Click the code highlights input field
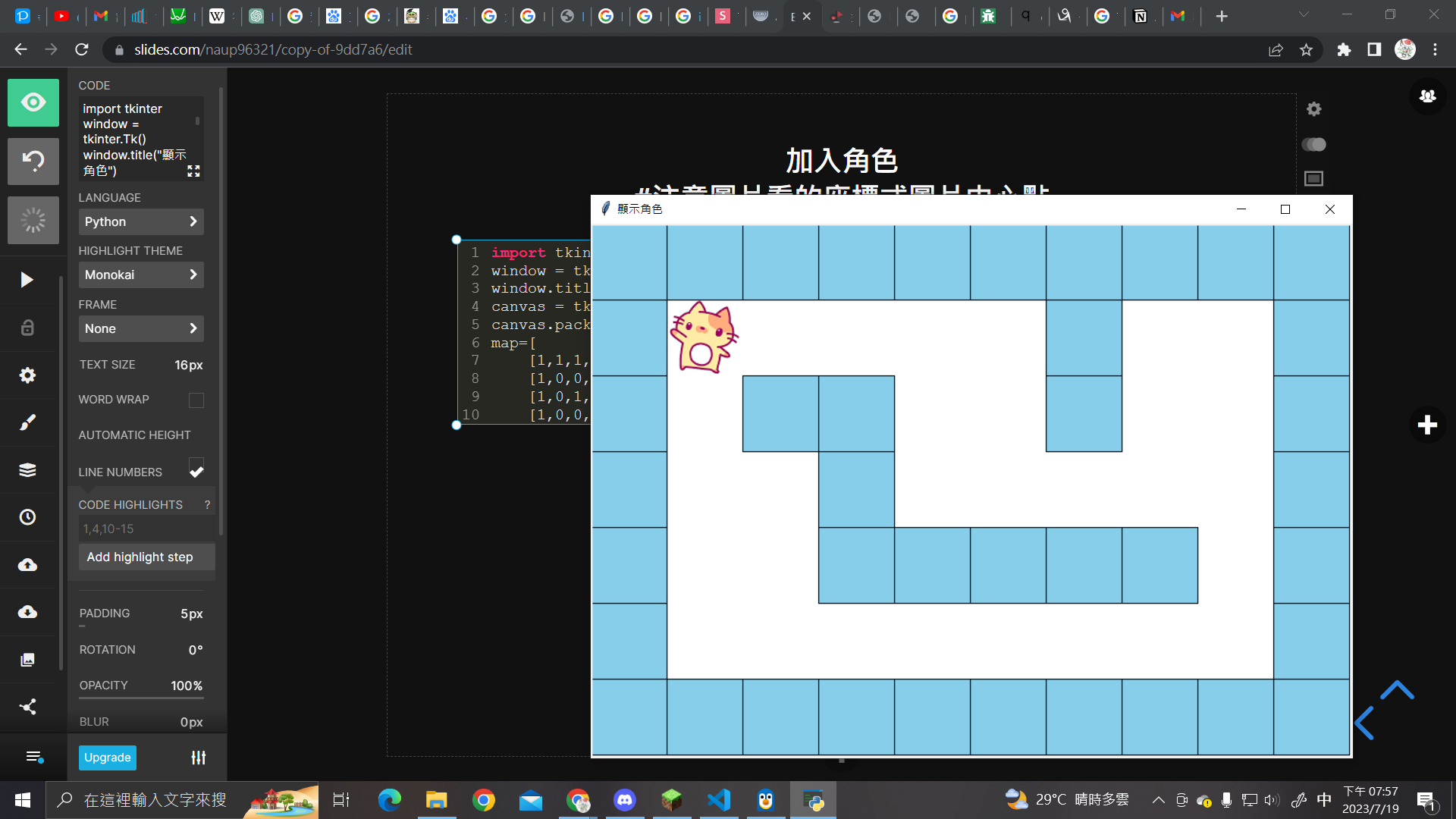The image size is (1456, 819). [144, 529]
